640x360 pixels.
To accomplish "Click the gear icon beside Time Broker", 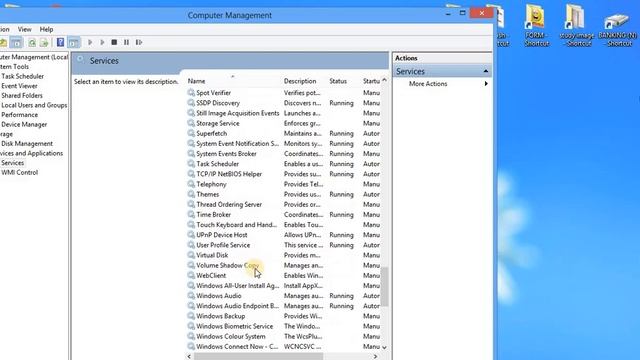I will (191, 215).
